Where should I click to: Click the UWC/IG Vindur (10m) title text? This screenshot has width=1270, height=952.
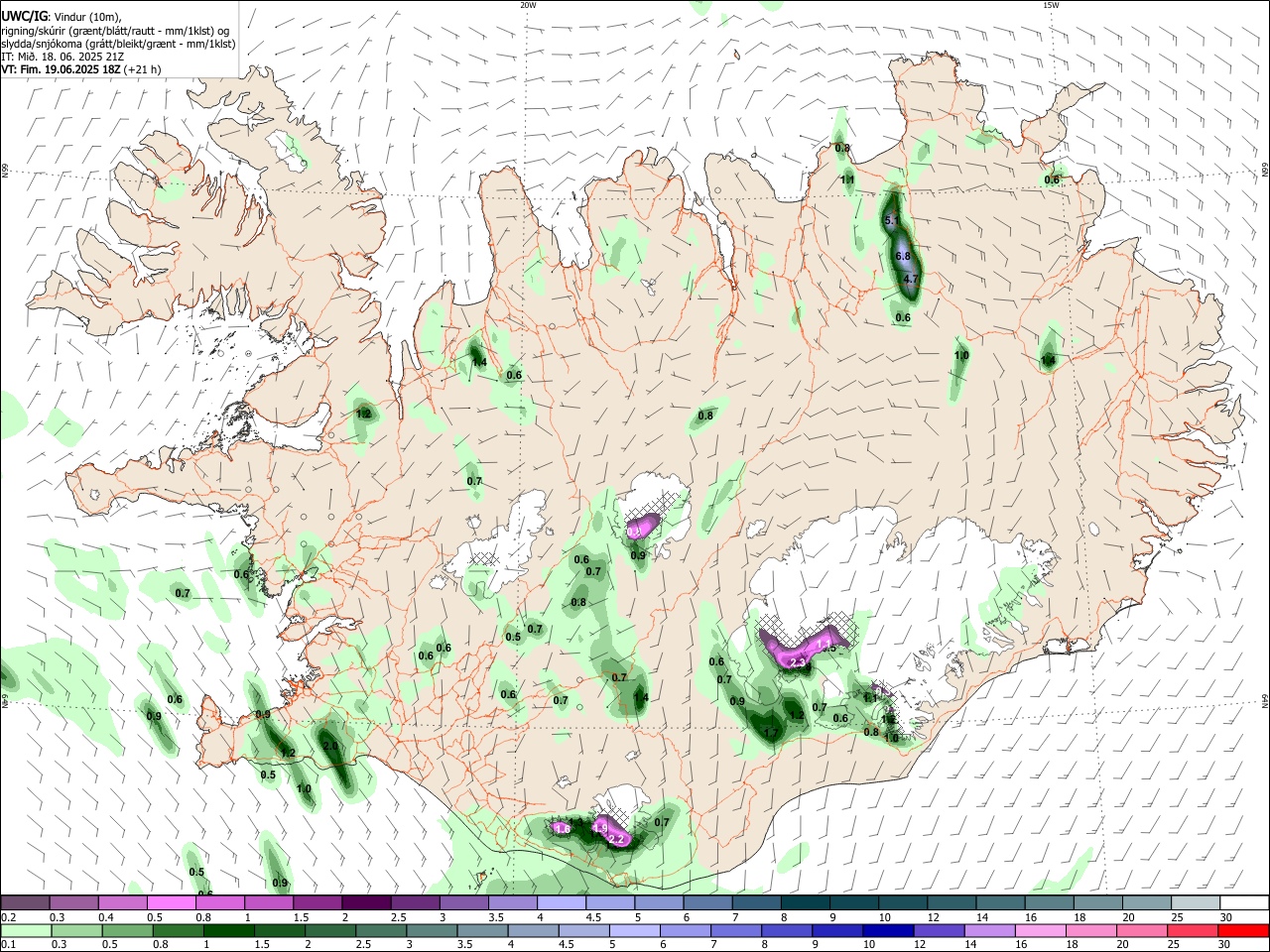[x=61, y=16]
